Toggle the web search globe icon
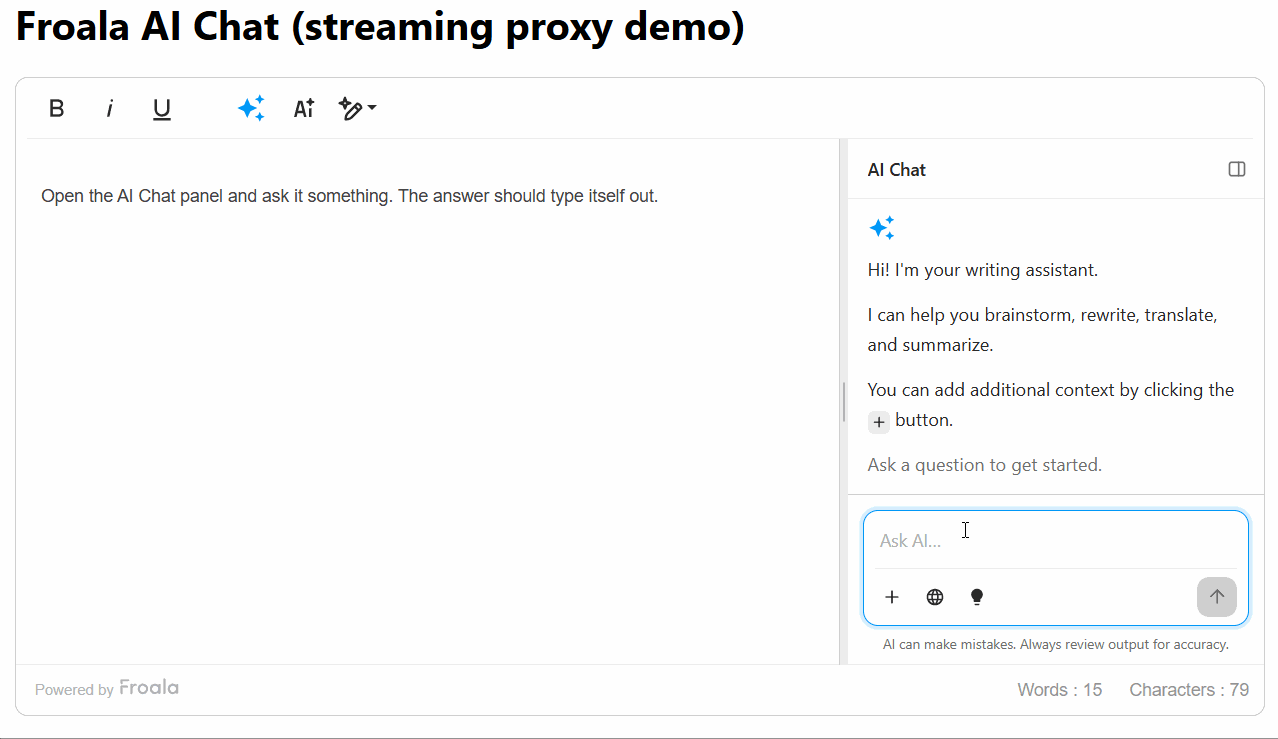The width and height of the screenshot is (1278, 739). click(x=935, y=597)
